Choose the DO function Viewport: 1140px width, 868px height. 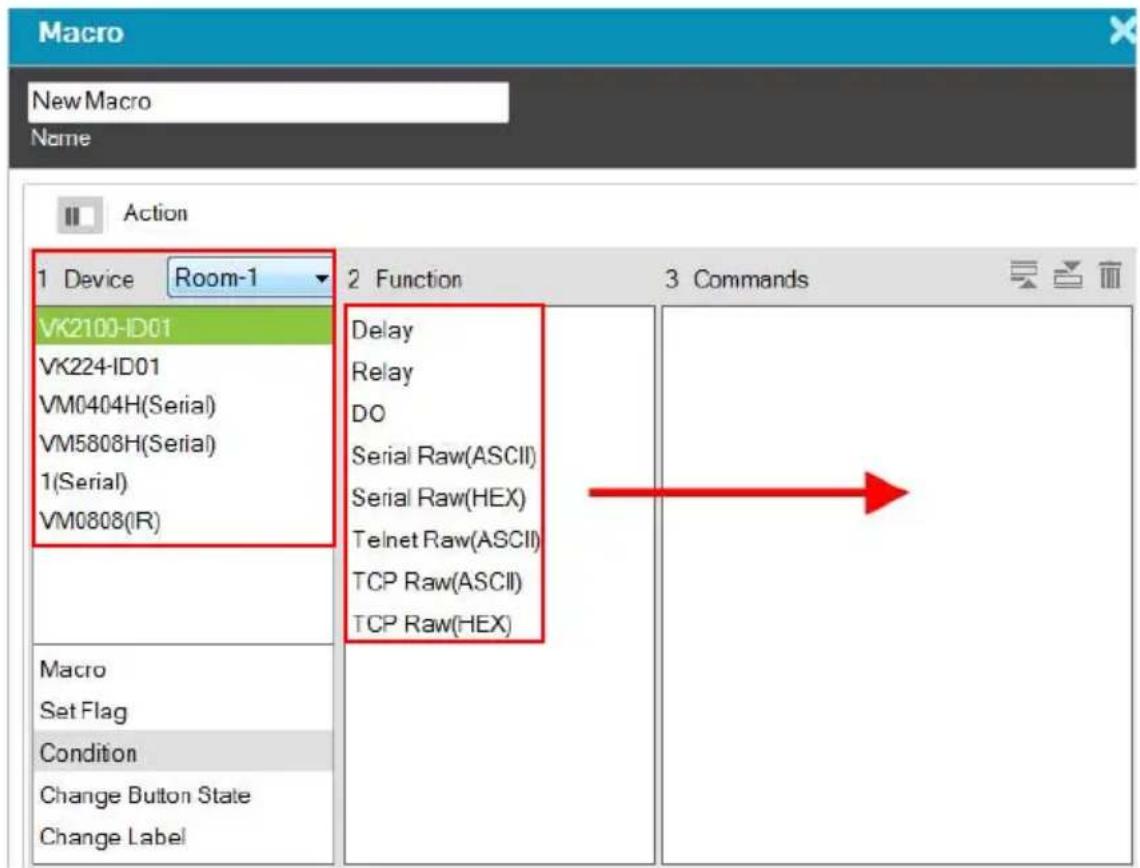369,414
